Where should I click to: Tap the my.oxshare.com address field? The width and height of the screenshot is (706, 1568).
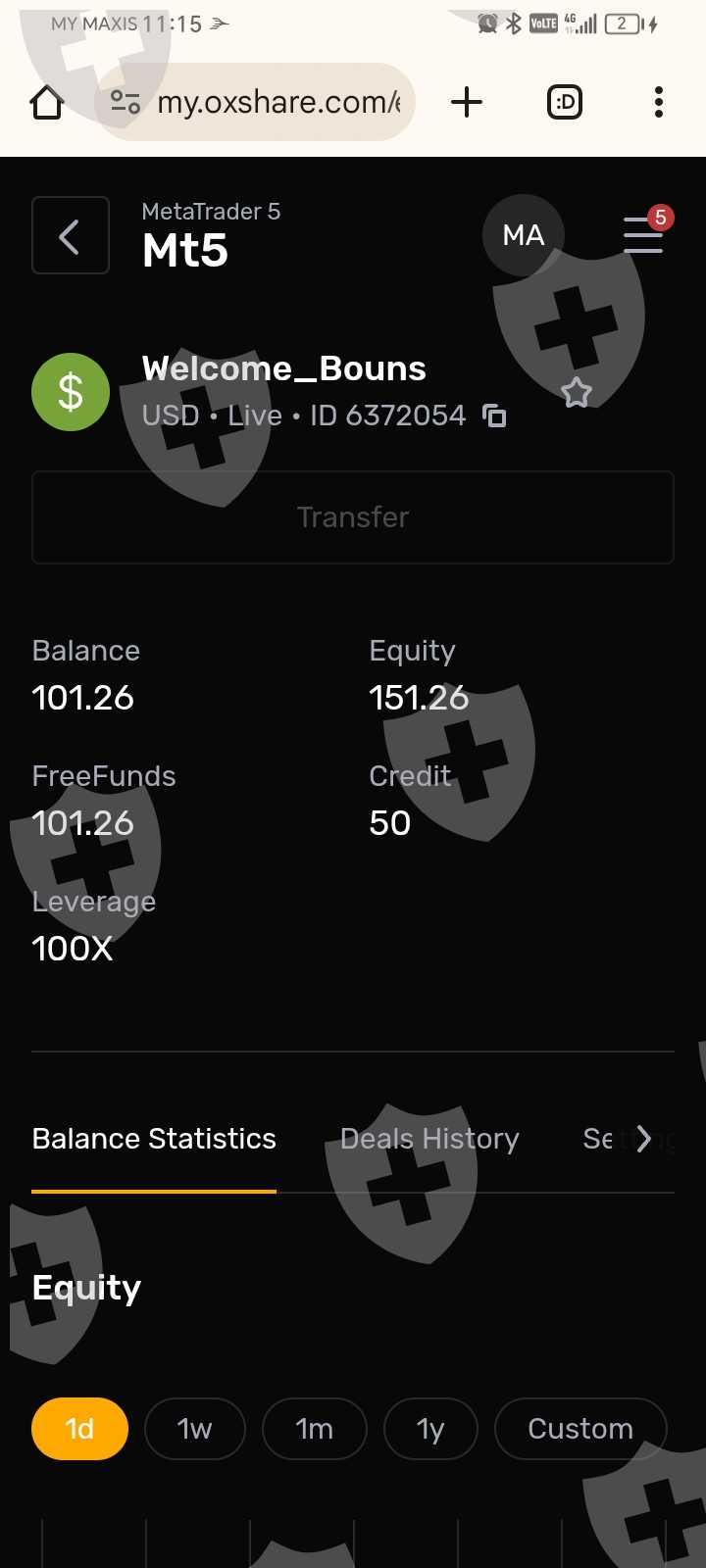278,102
